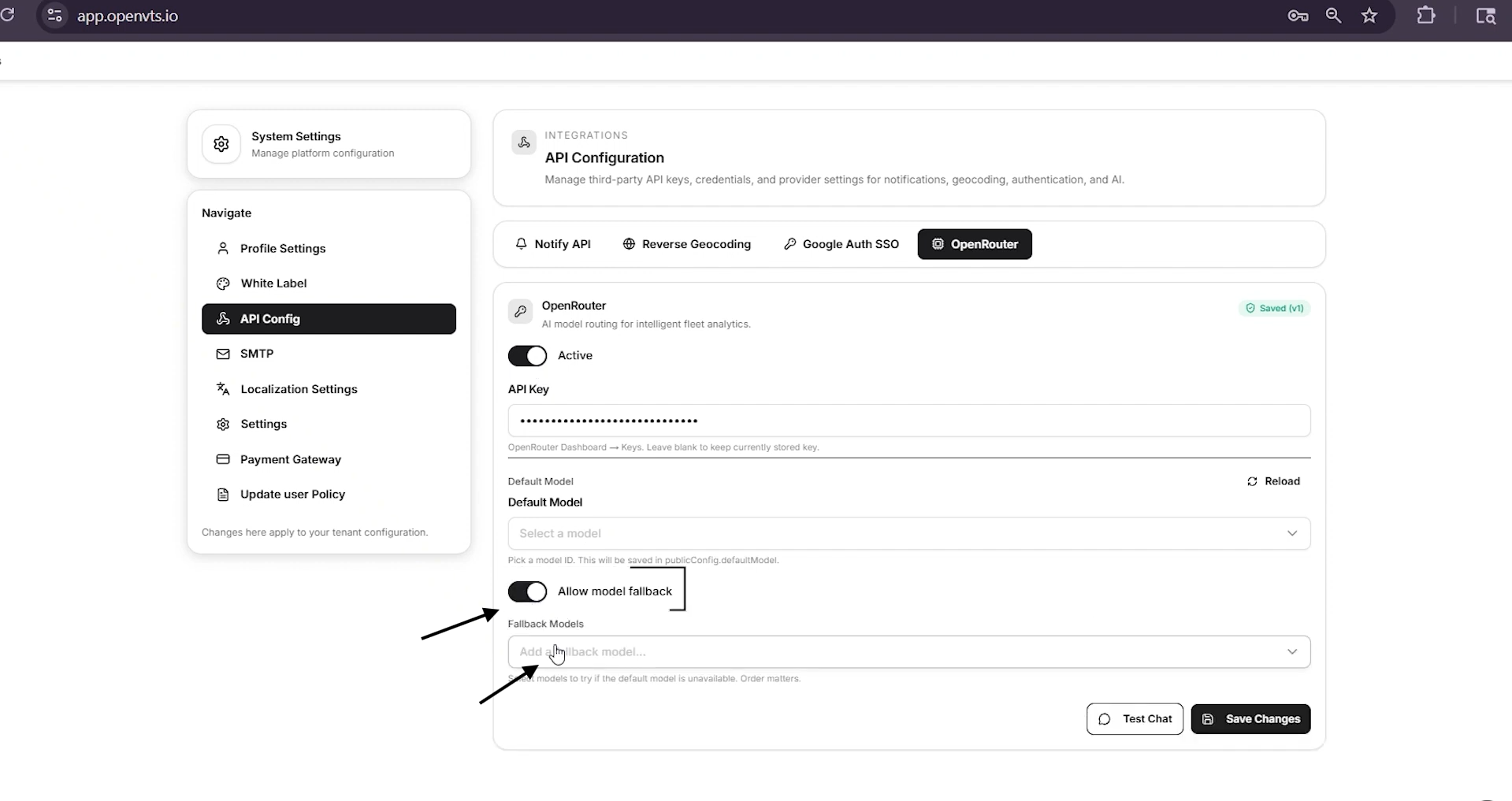Click the Save Changes button

point(1250,719)
